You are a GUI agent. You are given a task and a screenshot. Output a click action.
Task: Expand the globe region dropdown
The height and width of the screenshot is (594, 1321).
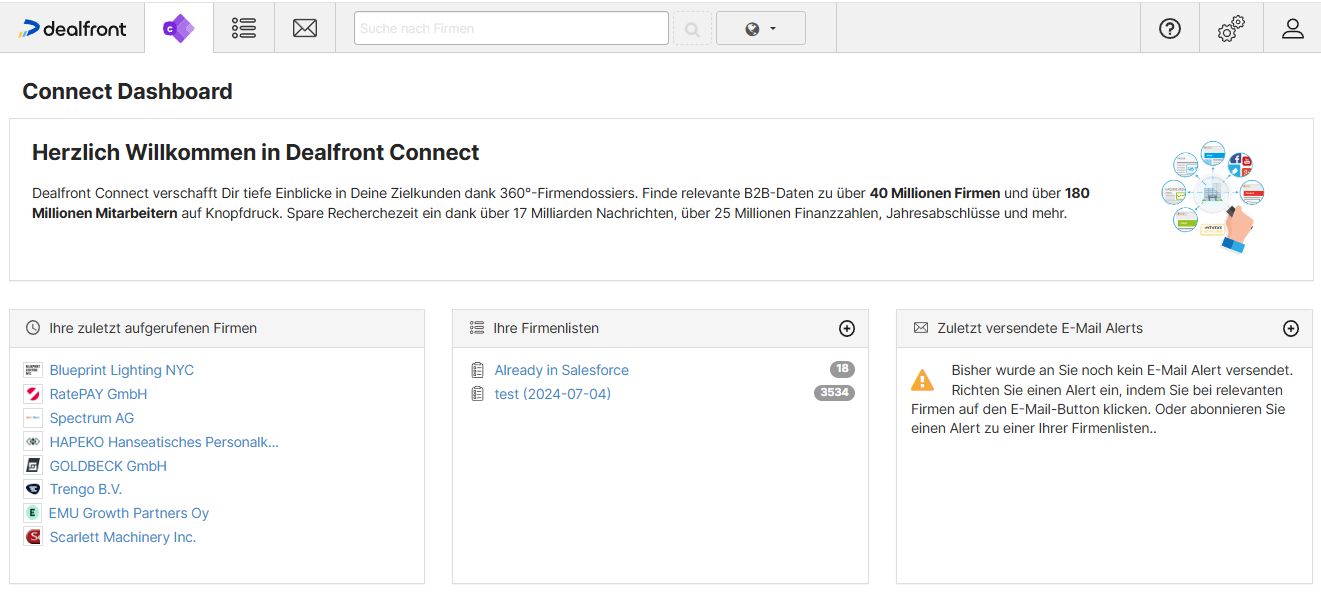point(761,28)
